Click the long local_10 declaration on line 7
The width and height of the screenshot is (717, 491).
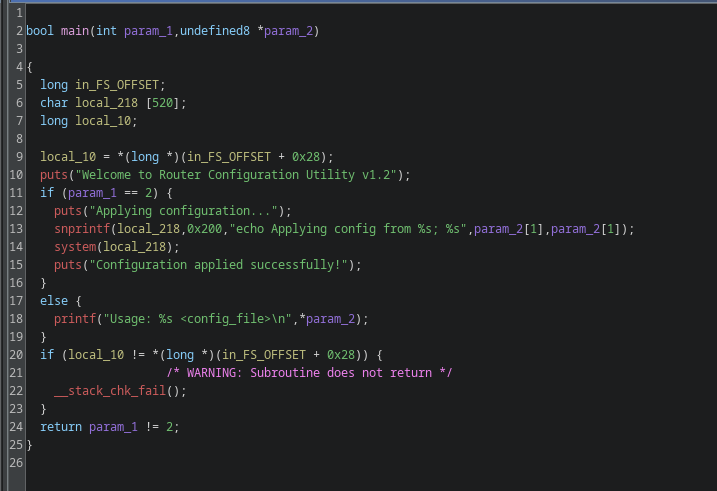(x=89, y=121)
